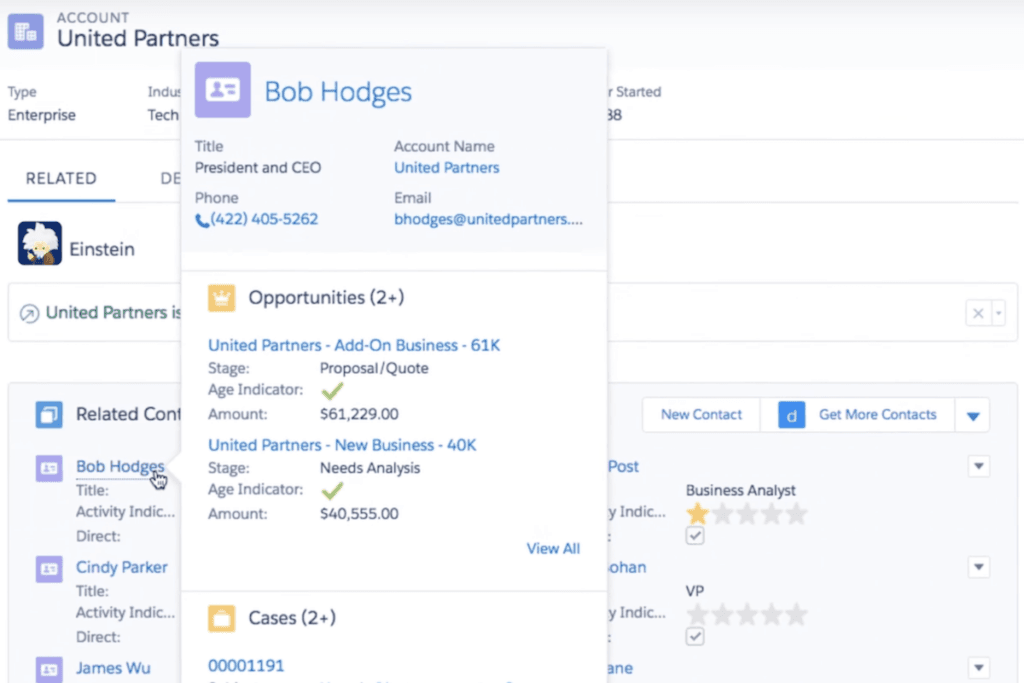Screen dimensions: 1024x683
Task: Open United Partners - New Business - 40K opportunity
Action: pyautogui.click(x=342, y=445)
